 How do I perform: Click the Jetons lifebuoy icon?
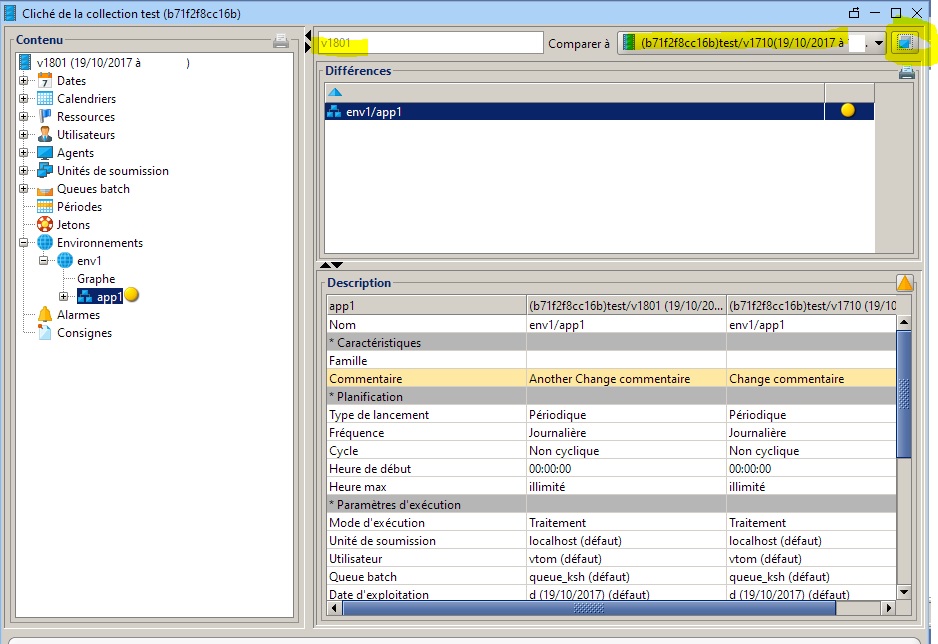click(45, 225)
